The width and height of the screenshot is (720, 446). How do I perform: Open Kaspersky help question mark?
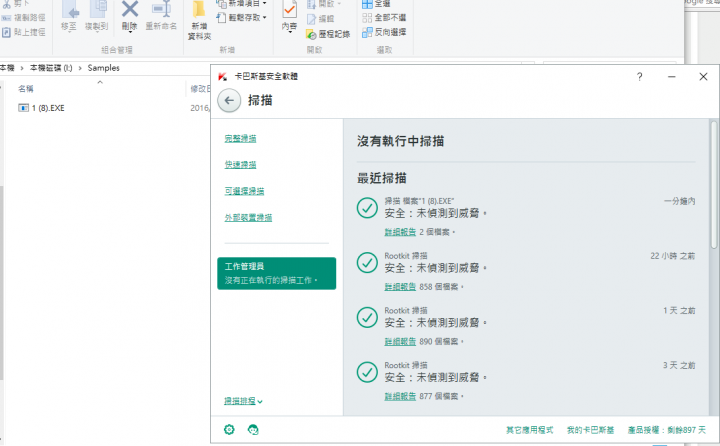coord(640,77)
